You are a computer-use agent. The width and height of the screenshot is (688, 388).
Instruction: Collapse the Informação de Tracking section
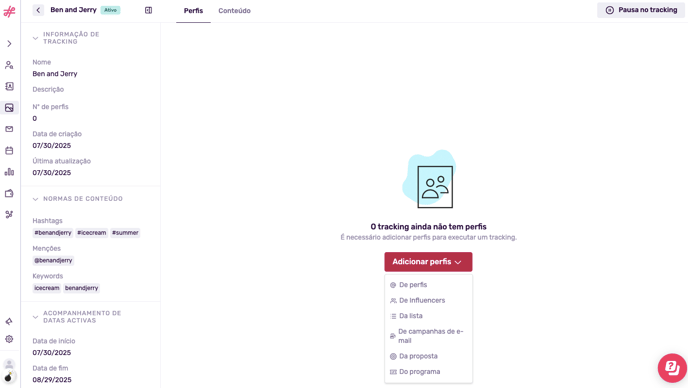coord(36,38)
